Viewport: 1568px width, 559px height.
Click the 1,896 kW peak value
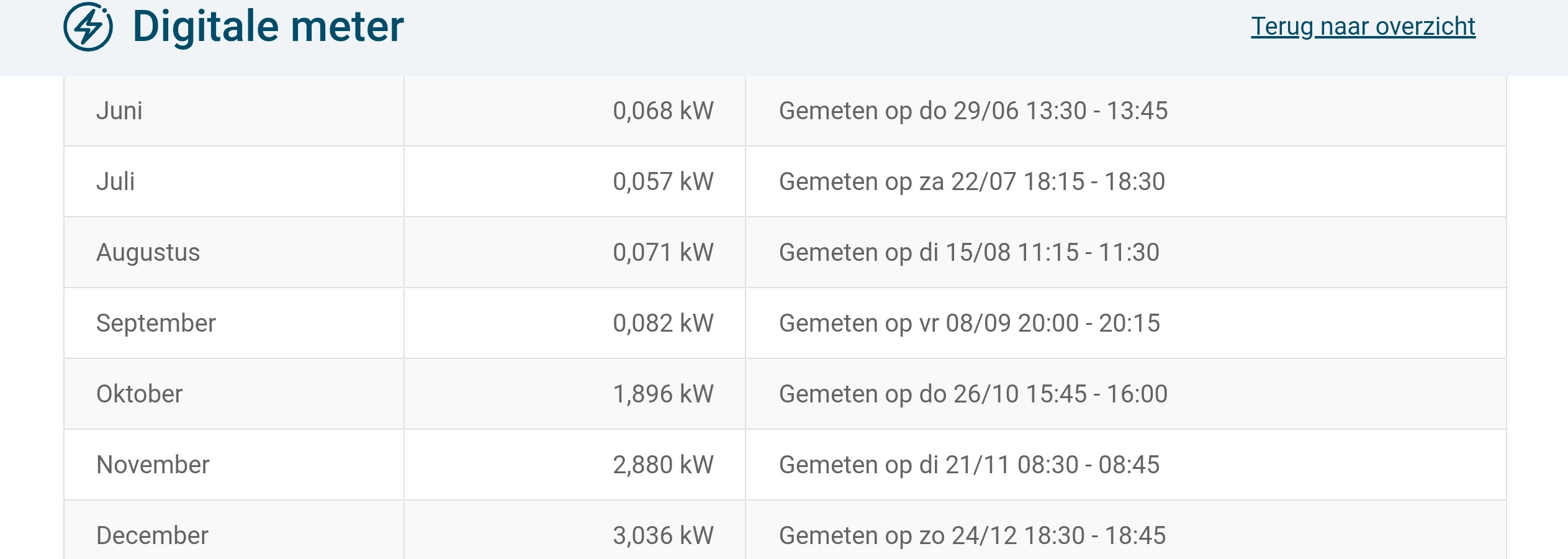coord(663,394)
